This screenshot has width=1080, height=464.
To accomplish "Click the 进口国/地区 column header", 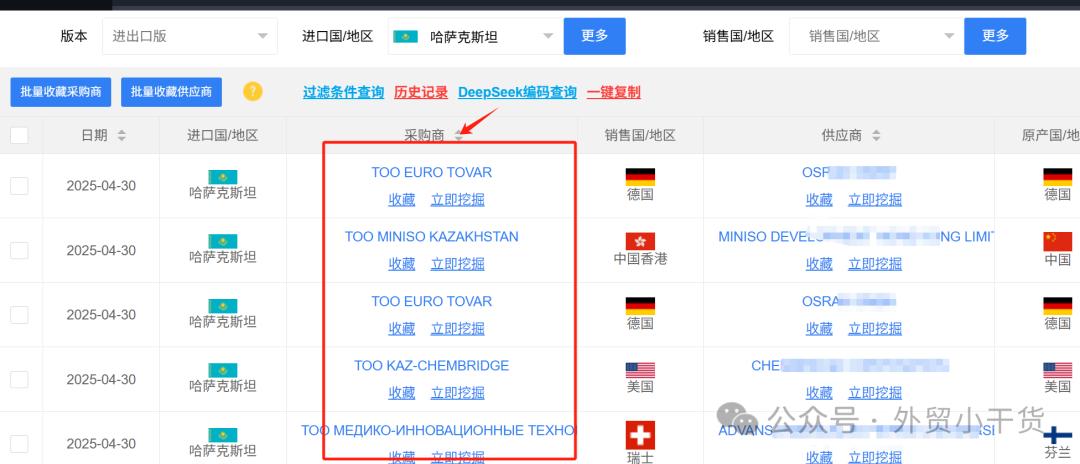I will pos(222,136).
